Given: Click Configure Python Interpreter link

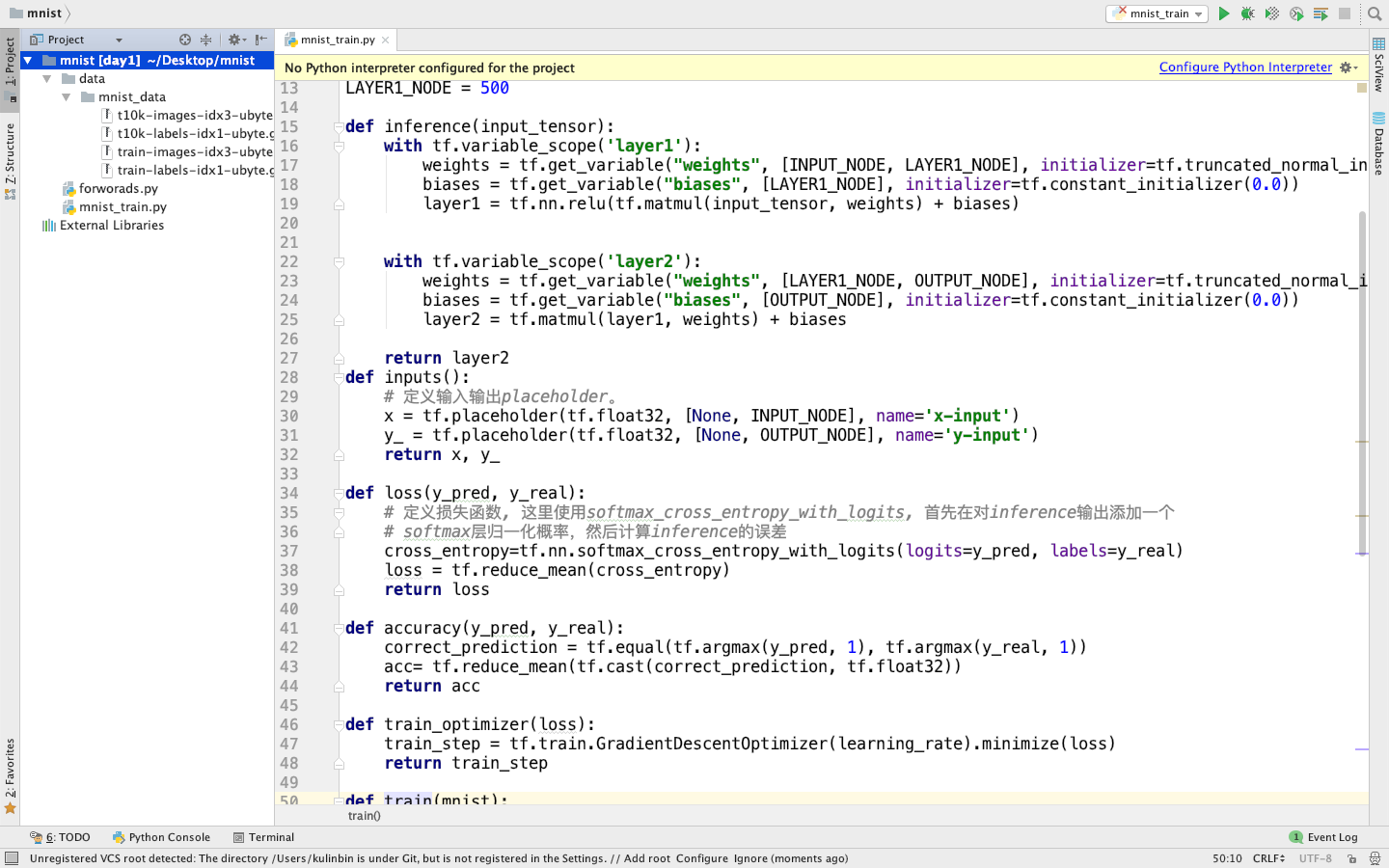Looking at the screenshot, I should [x=1245, y=68].
